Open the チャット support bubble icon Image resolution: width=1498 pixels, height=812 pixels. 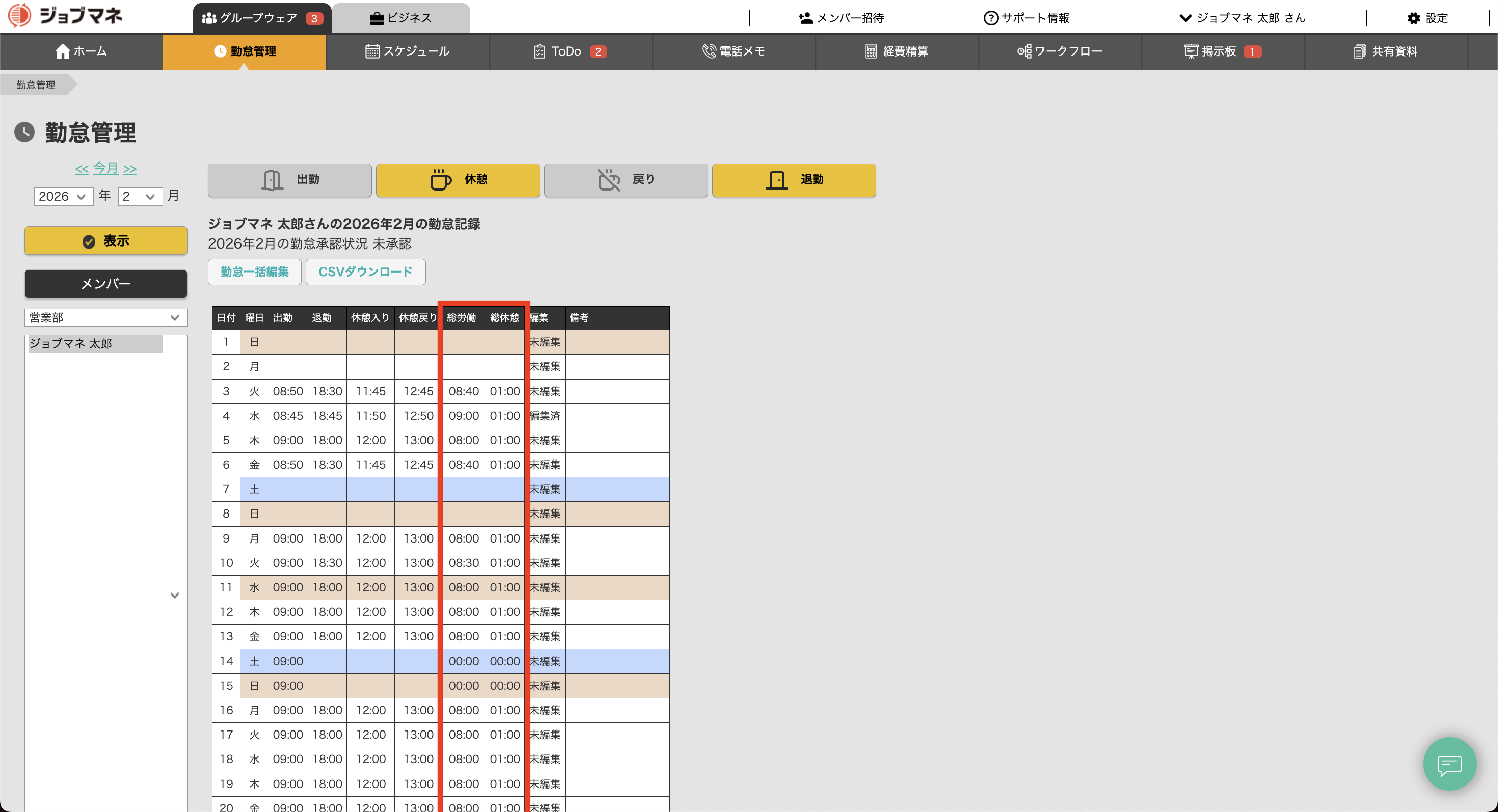point(1449,764)
